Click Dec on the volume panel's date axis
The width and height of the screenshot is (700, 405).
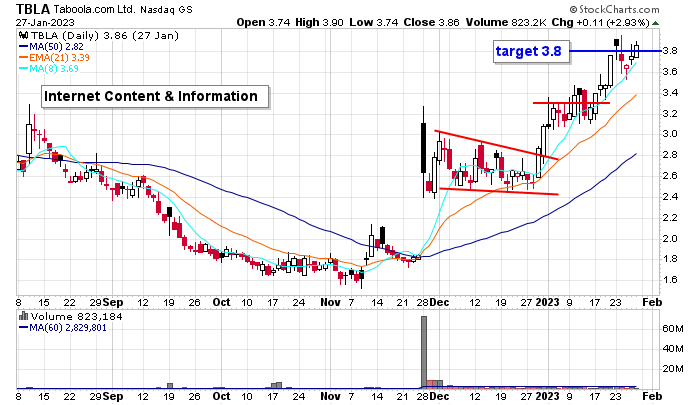[x=439, y=396]
